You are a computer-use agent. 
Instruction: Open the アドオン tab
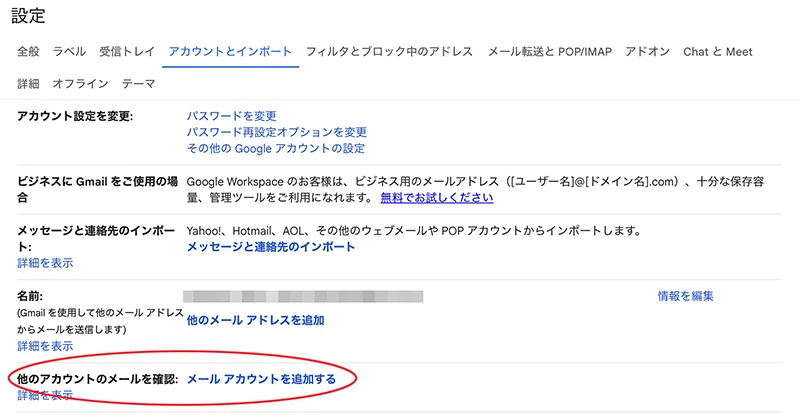[646, 51]
